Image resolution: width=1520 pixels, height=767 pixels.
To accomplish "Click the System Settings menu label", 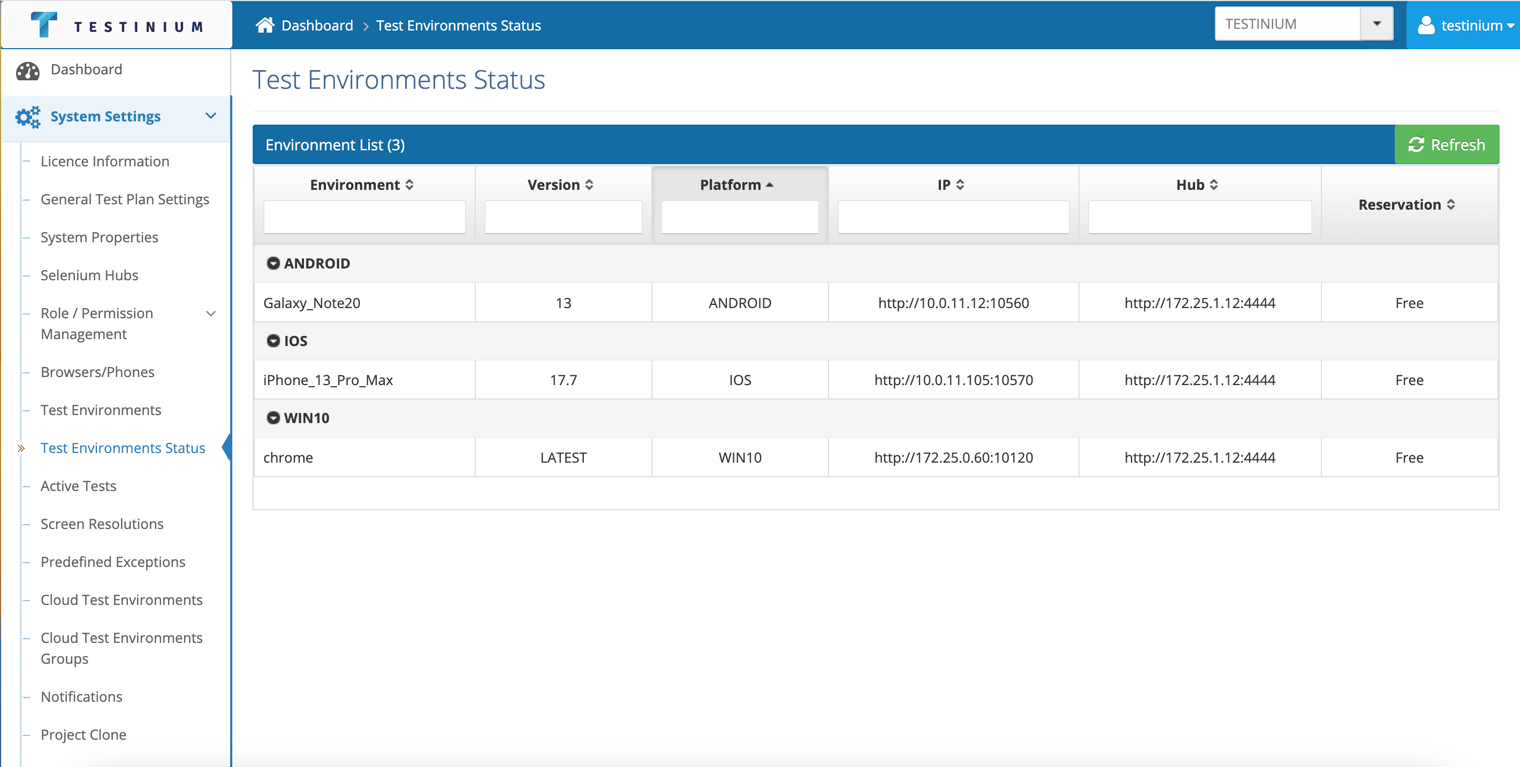I will click(105, 116).
